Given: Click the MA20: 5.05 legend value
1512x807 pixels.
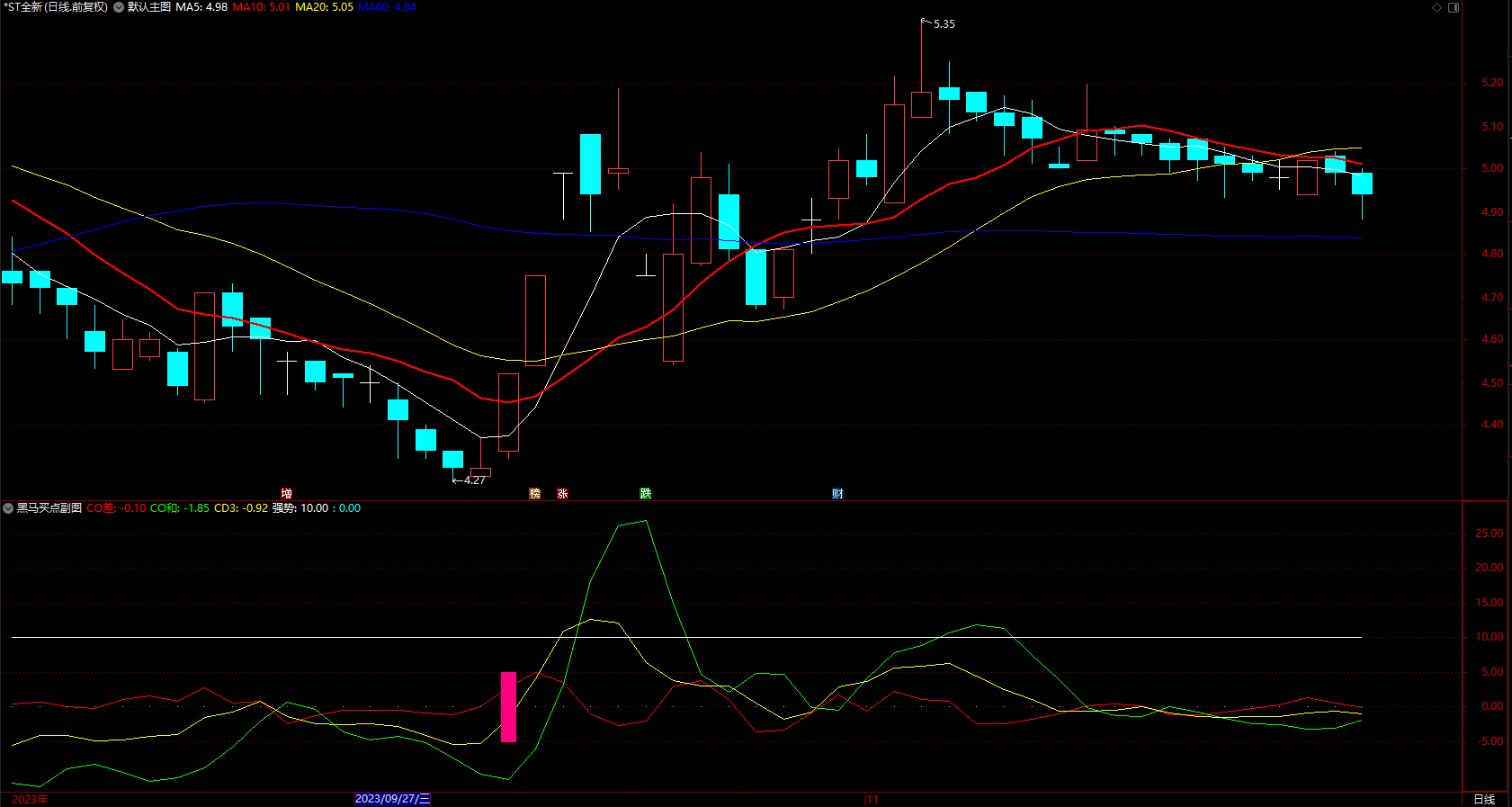Looking at the screenshot, I should (325, 7).
